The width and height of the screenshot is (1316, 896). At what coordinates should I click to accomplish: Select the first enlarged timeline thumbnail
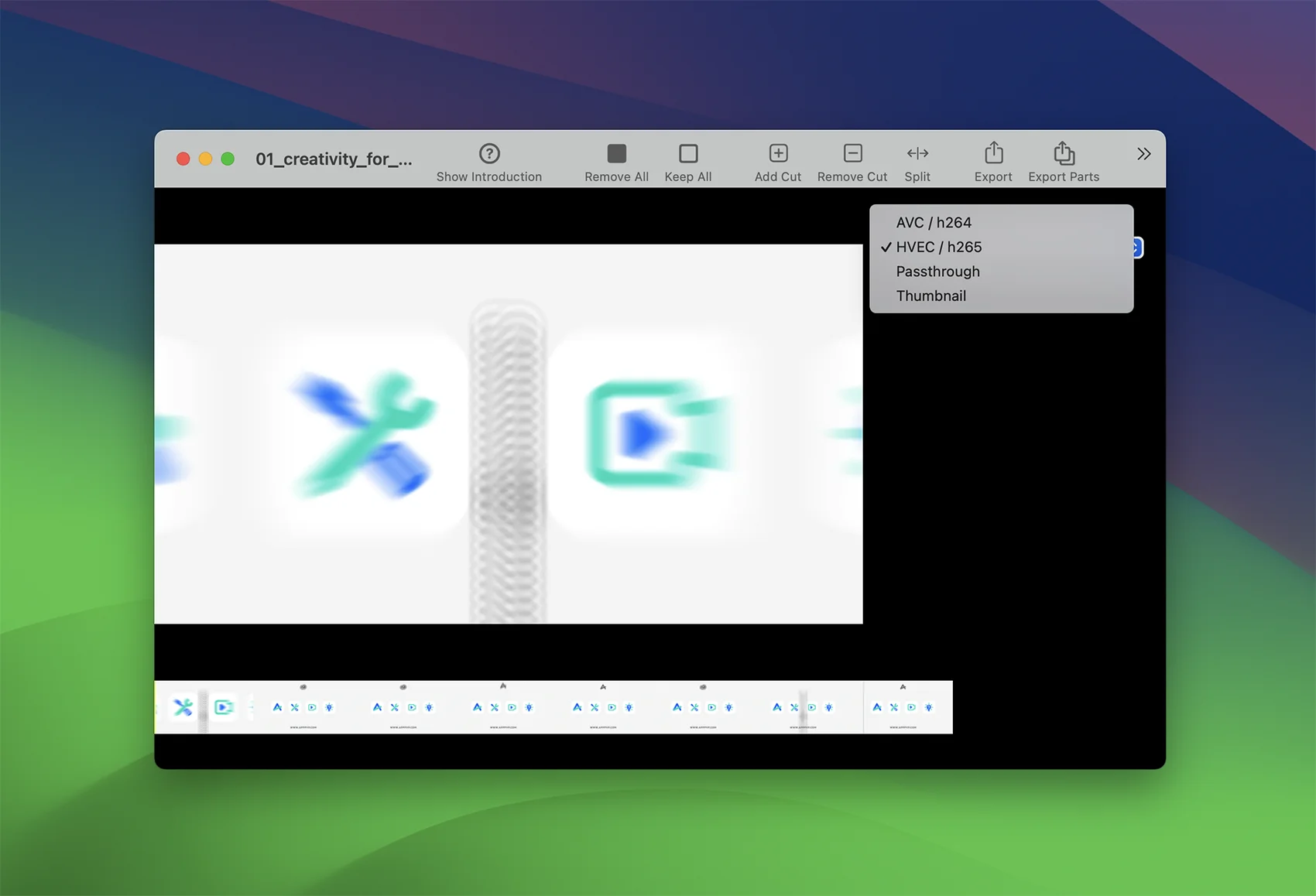pyautogui.click(x=204, y=707)
